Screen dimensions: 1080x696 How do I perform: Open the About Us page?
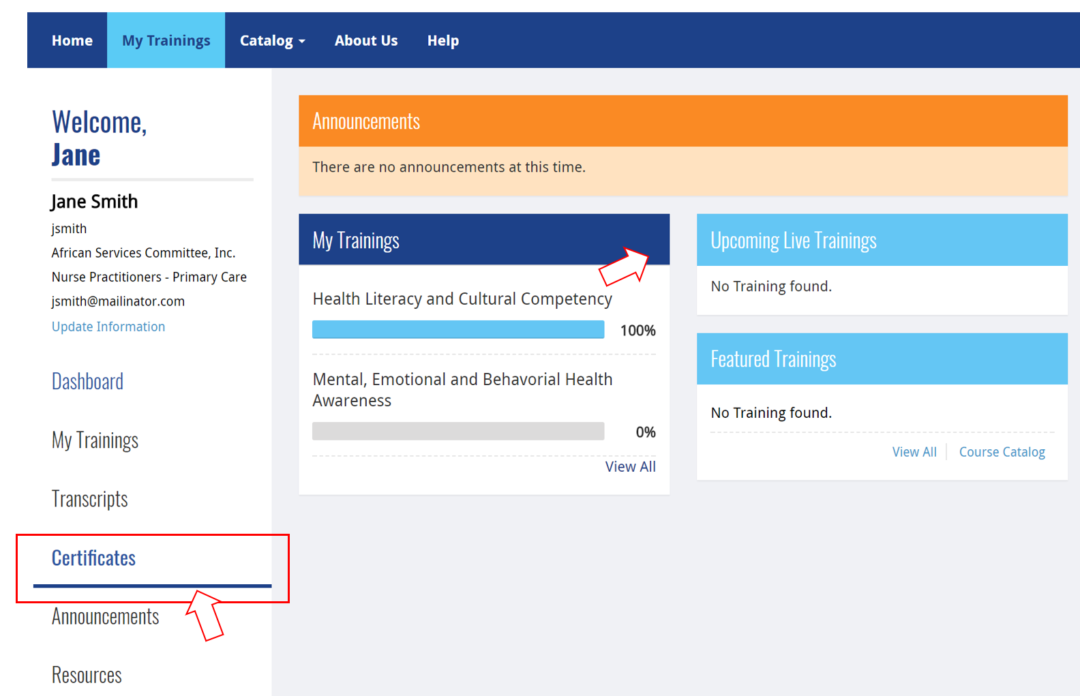tap(366, 41)
